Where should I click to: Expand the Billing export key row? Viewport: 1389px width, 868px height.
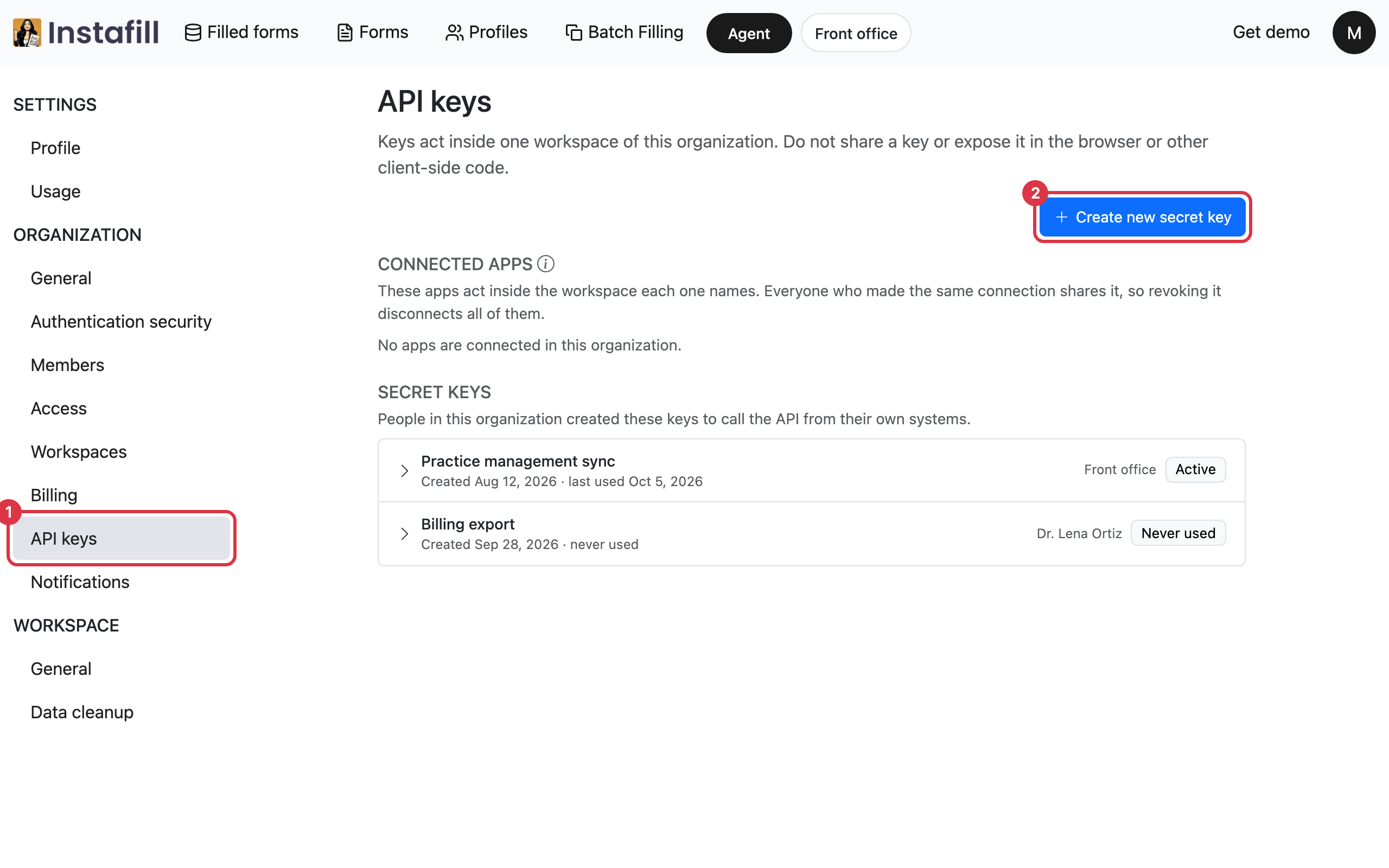[x=405, y=534]
